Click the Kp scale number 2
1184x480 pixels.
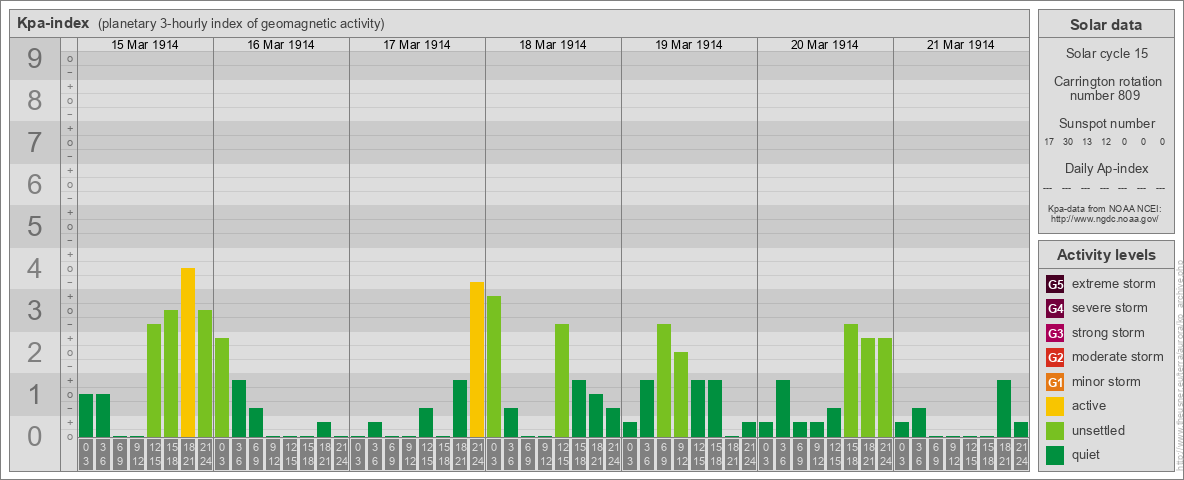coord(34,352)
